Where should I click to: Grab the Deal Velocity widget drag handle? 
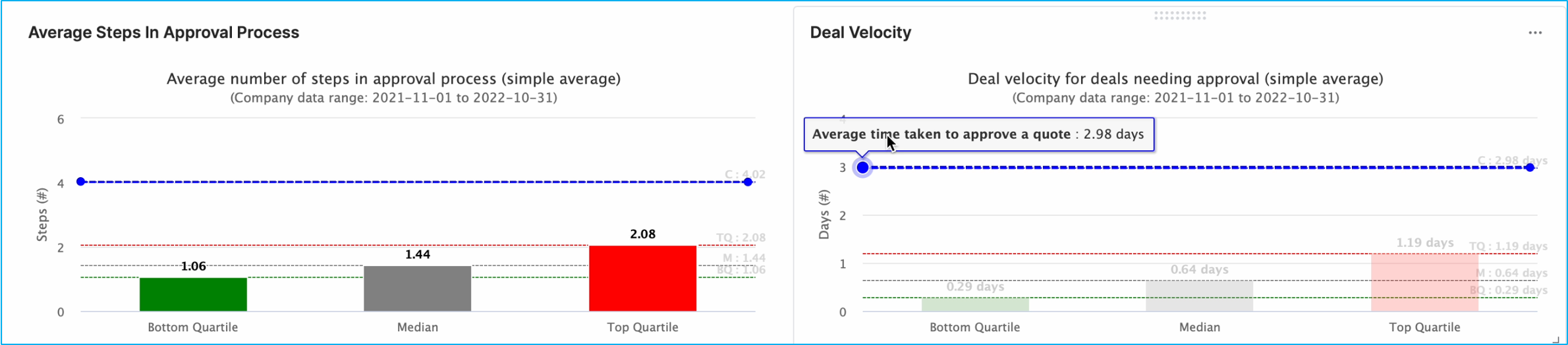[x=1179, y=15]
